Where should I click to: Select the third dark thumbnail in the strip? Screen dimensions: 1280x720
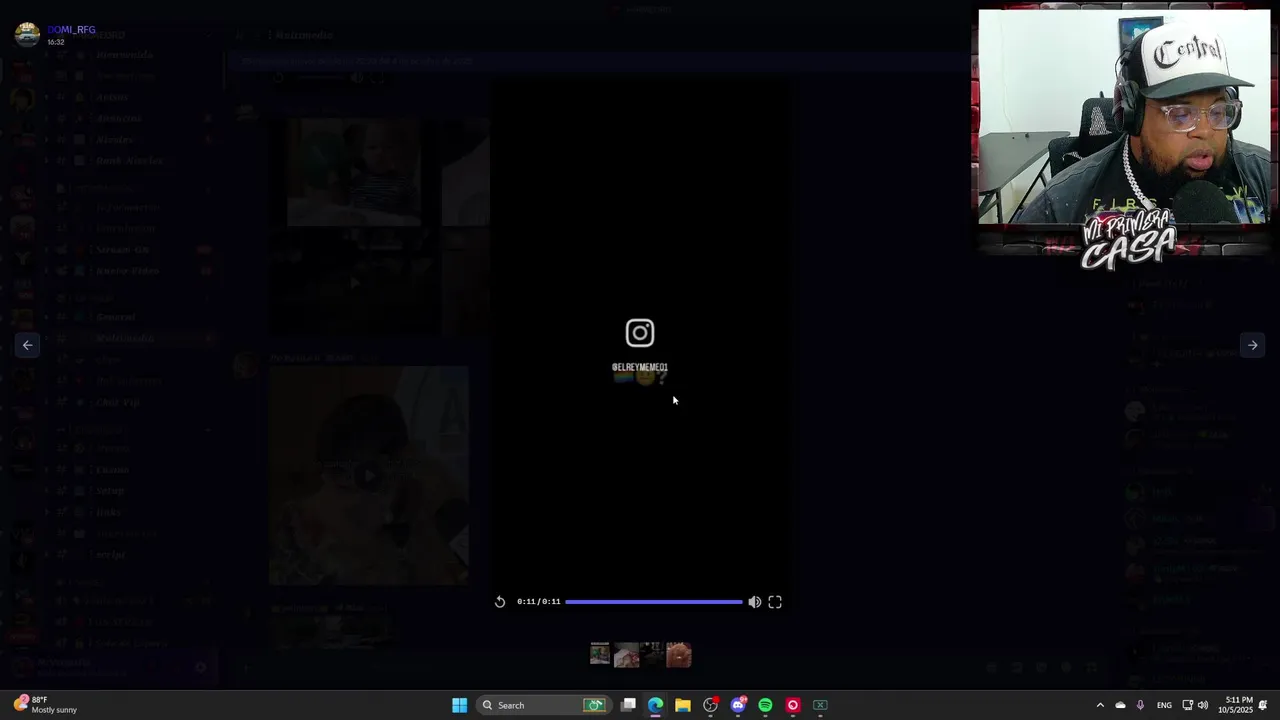click(x=652, y=654)
